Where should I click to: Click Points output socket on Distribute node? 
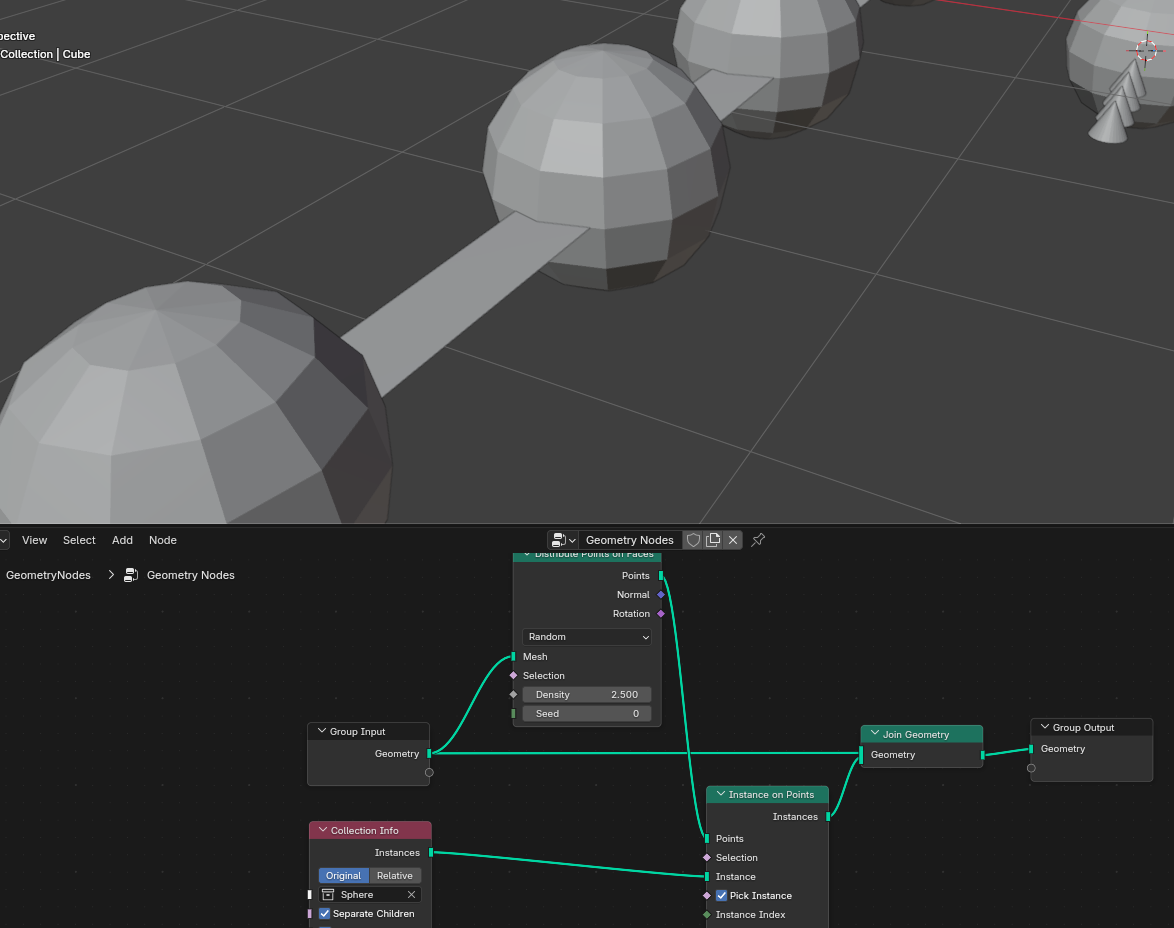pos(661,575)
